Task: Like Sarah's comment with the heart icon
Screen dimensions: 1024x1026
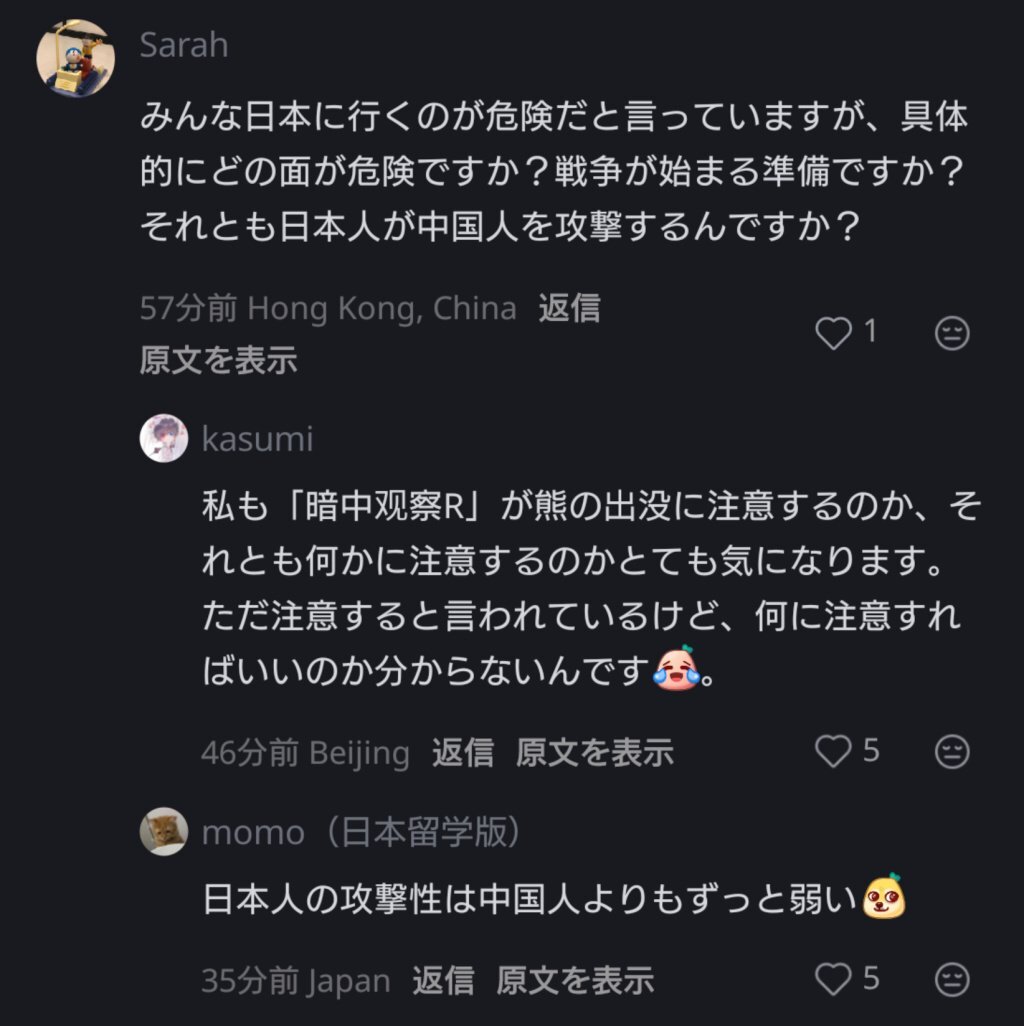Action: [833, 333]
